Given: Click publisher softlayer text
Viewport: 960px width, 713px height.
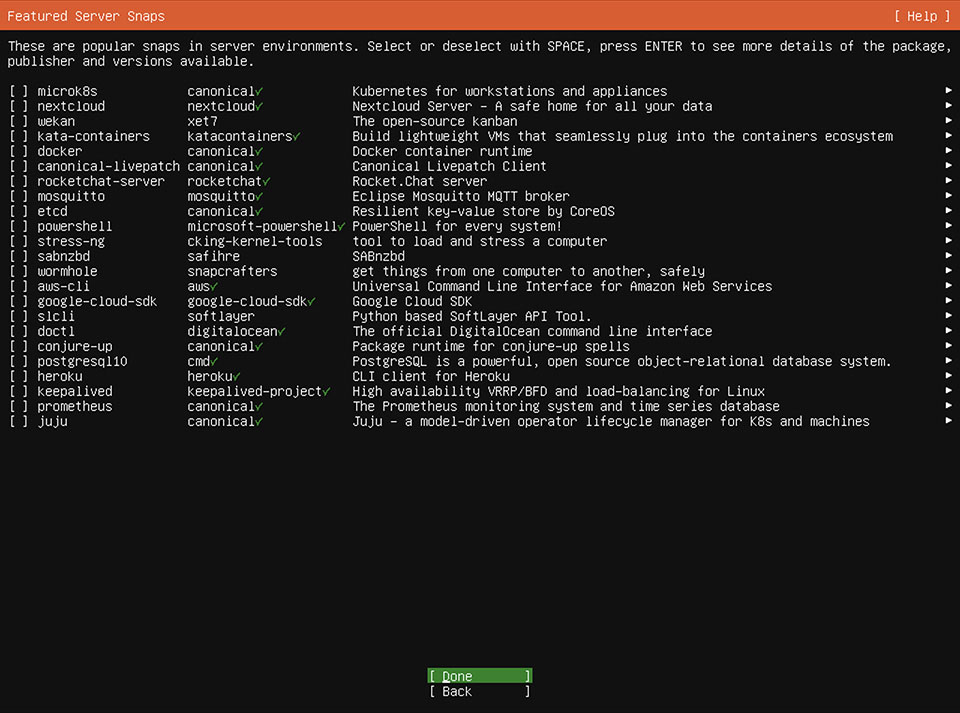Looking at the screenshot, I should click(x=220, y=316).
